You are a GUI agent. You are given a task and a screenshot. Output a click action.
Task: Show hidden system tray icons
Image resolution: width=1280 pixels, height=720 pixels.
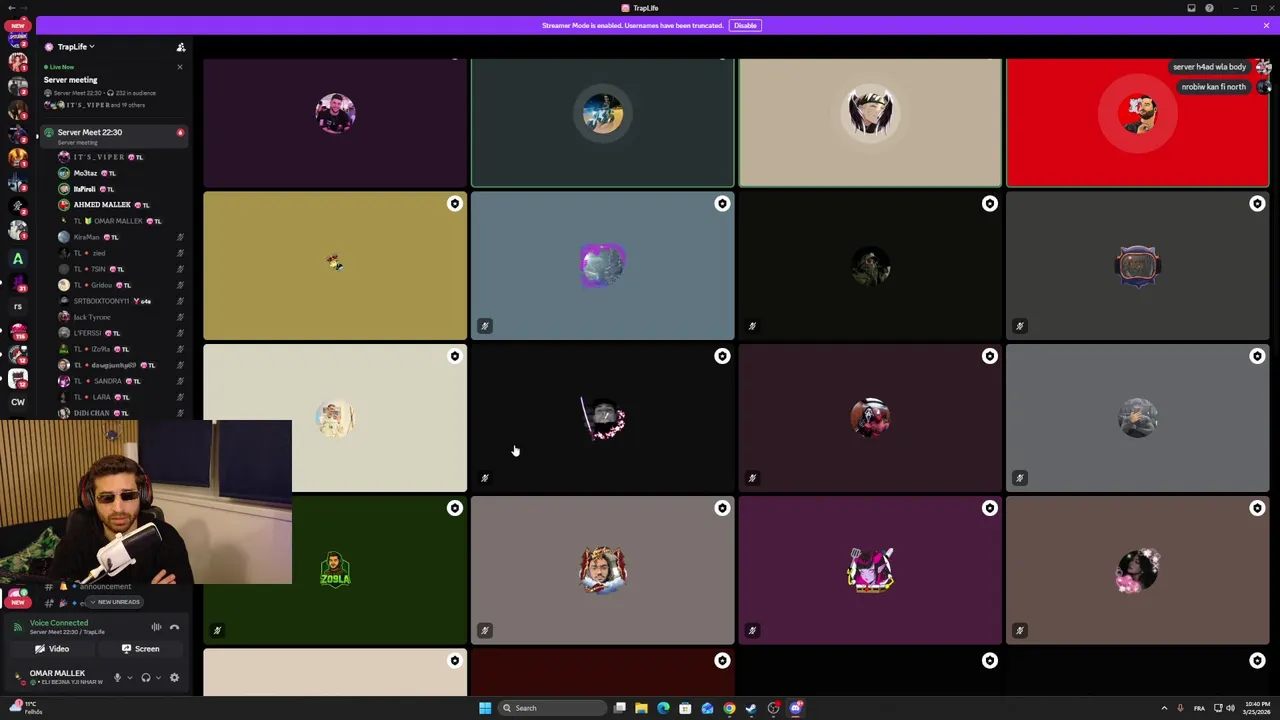click(1164, 708)
